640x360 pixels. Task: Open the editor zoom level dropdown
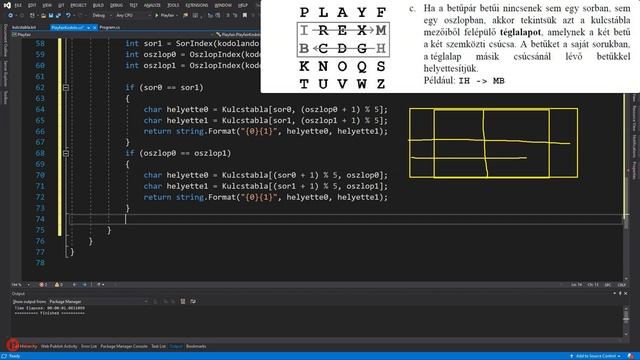coord(20,284)
